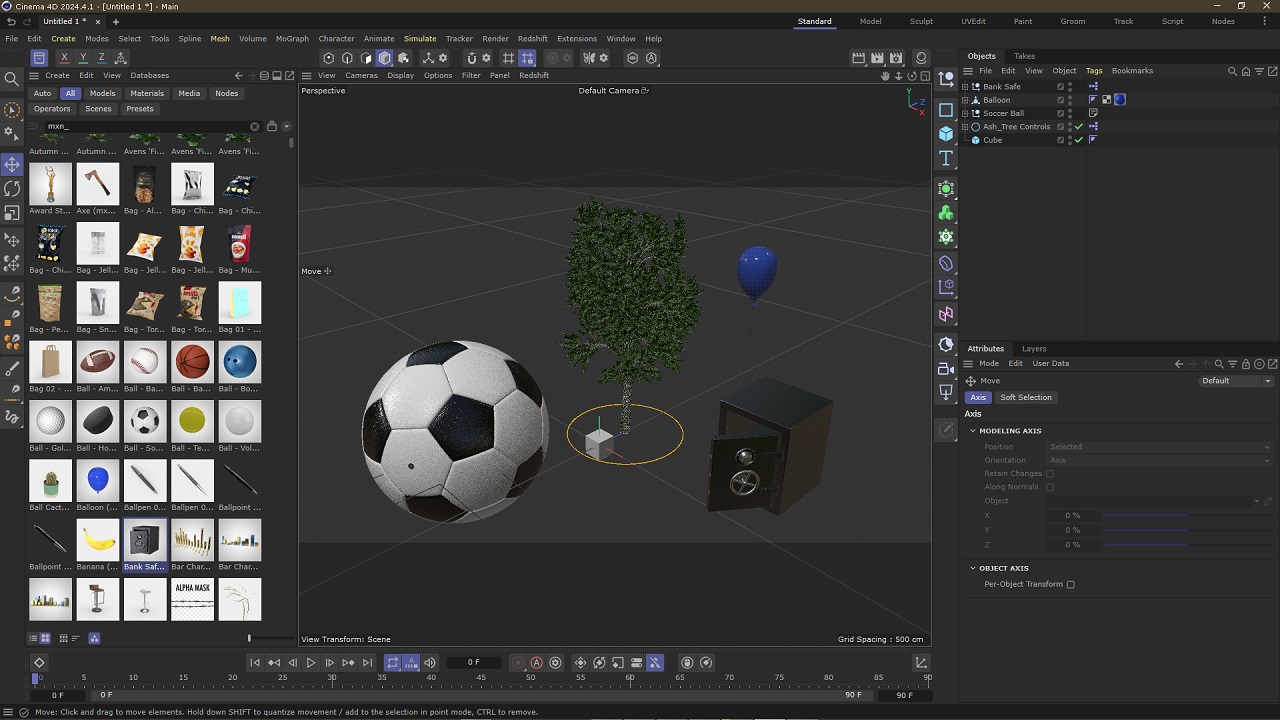Filter assets by Materials
1280x720 pixels.
147,93
